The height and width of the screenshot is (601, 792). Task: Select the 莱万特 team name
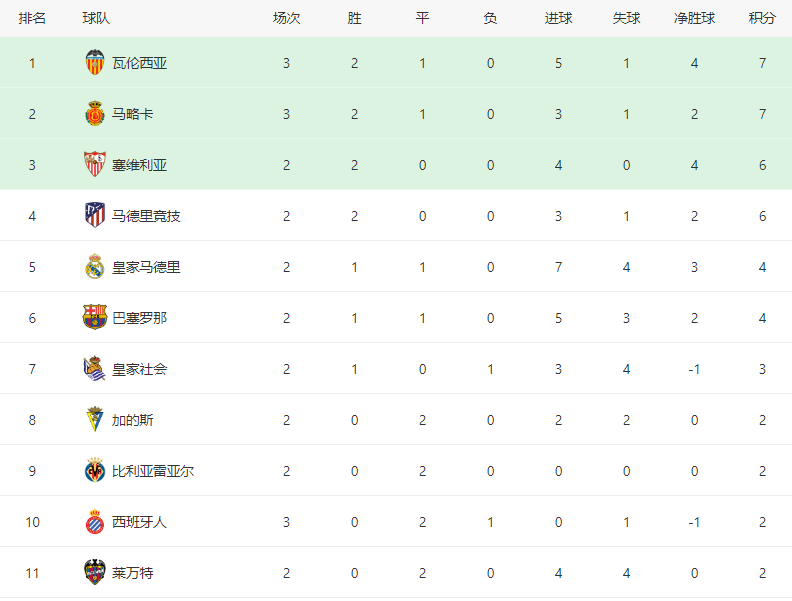pyautogui.click(x=132, y=573)
